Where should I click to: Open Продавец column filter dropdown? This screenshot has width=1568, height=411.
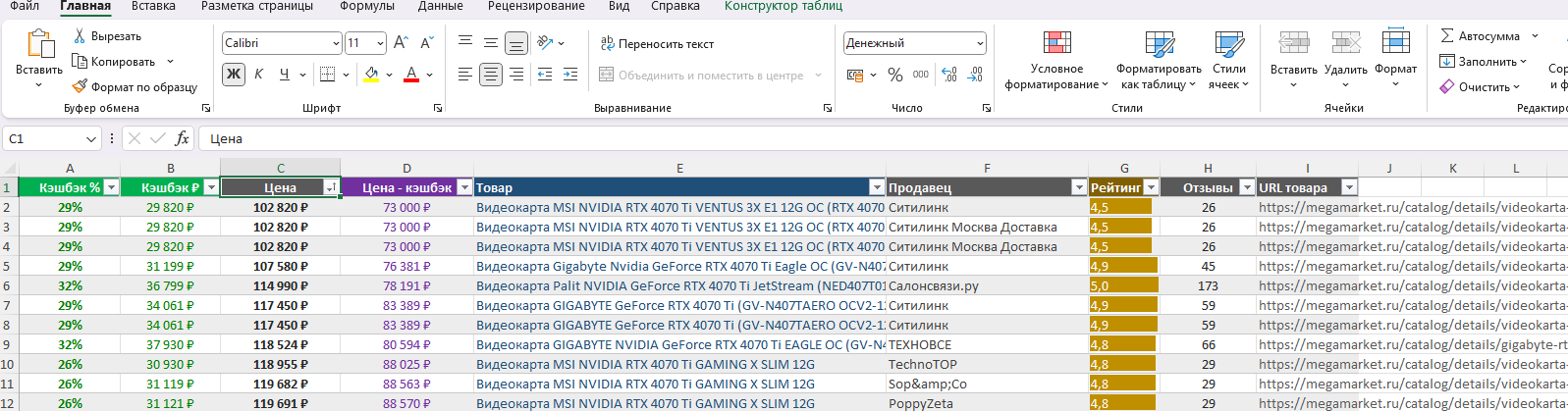(x=1079, y=187)
